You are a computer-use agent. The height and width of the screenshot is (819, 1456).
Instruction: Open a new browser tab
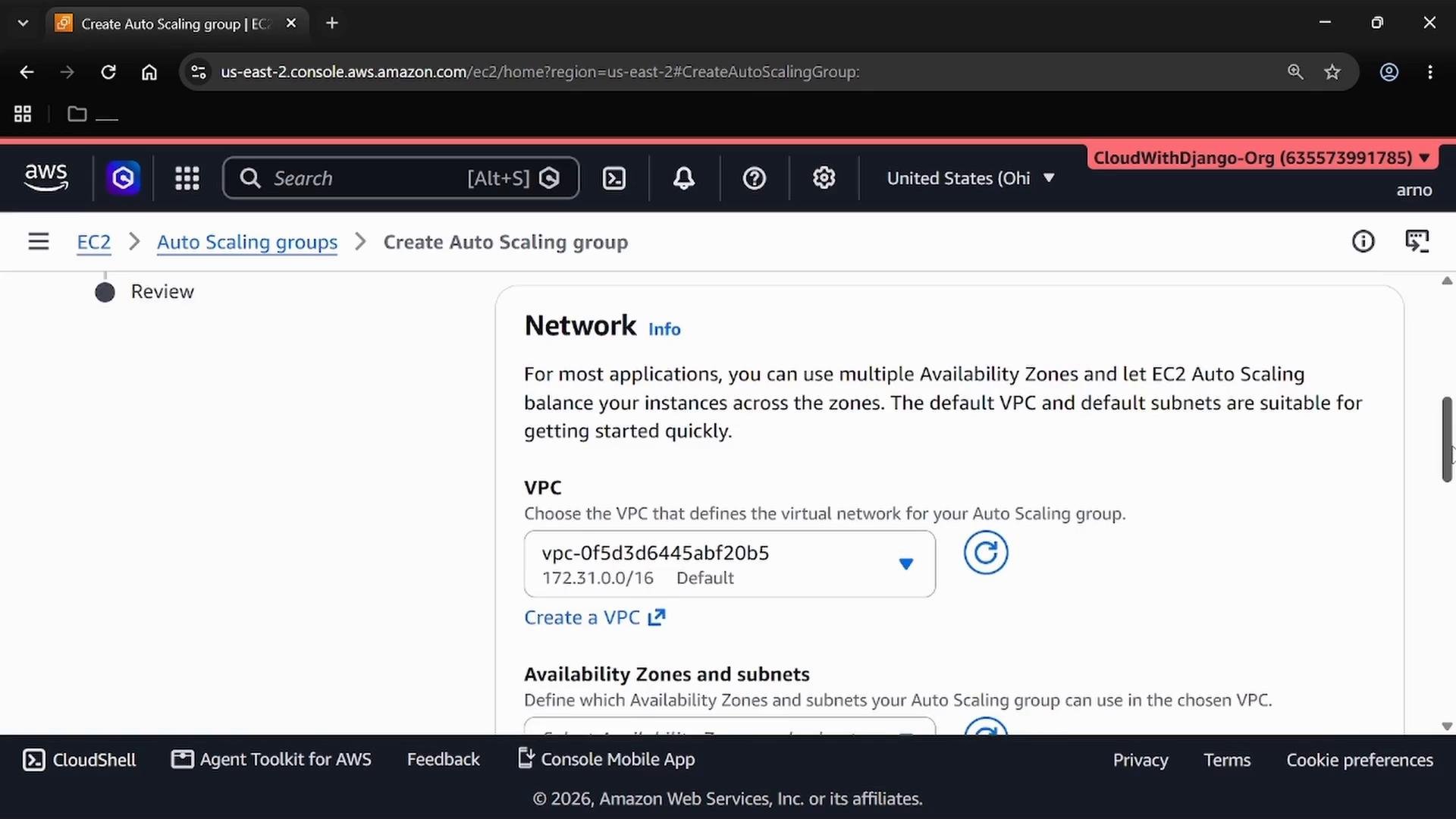[x=332, y=24]
